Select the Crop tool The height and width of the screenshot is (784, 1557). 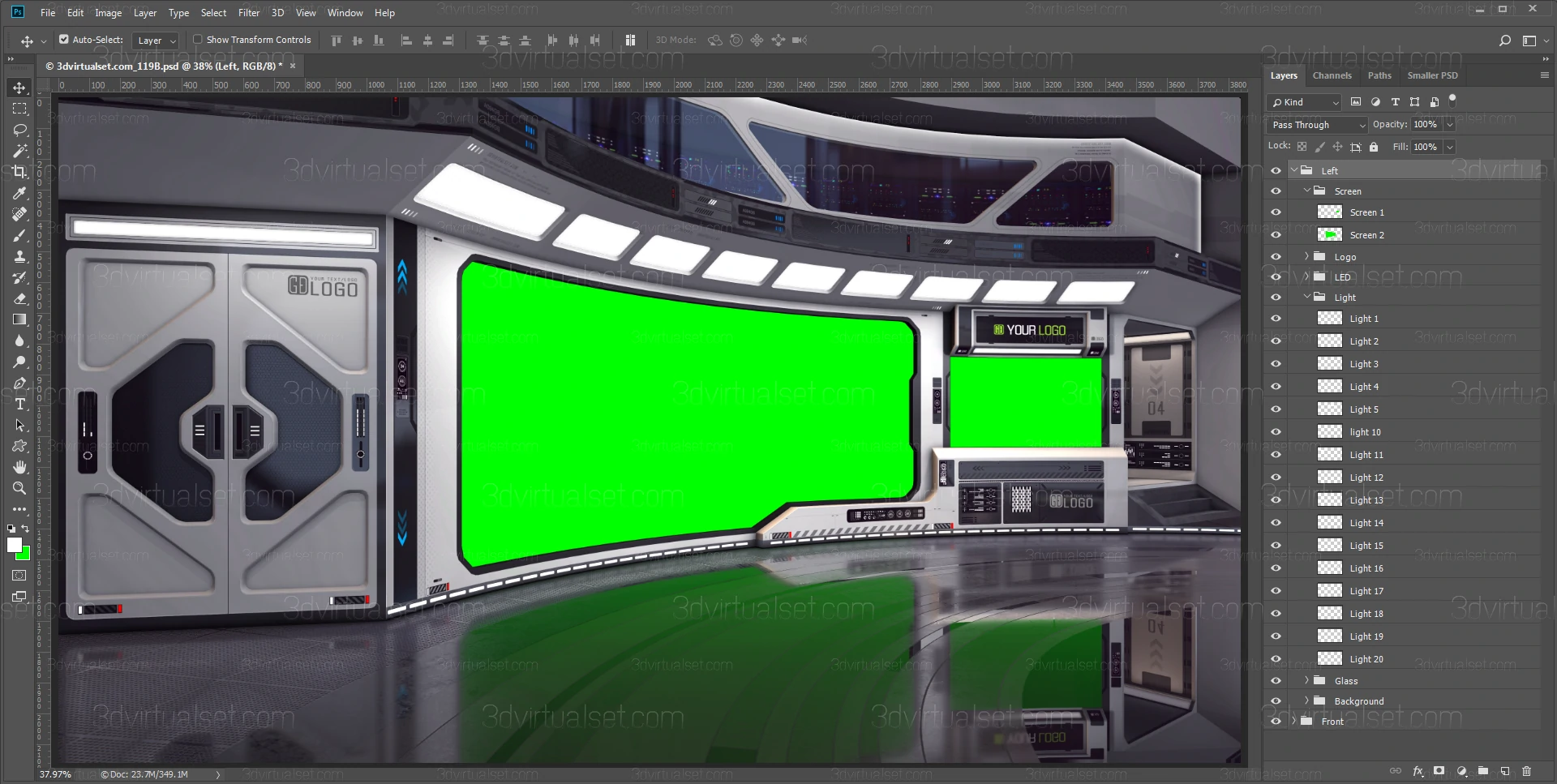point(19,172)
